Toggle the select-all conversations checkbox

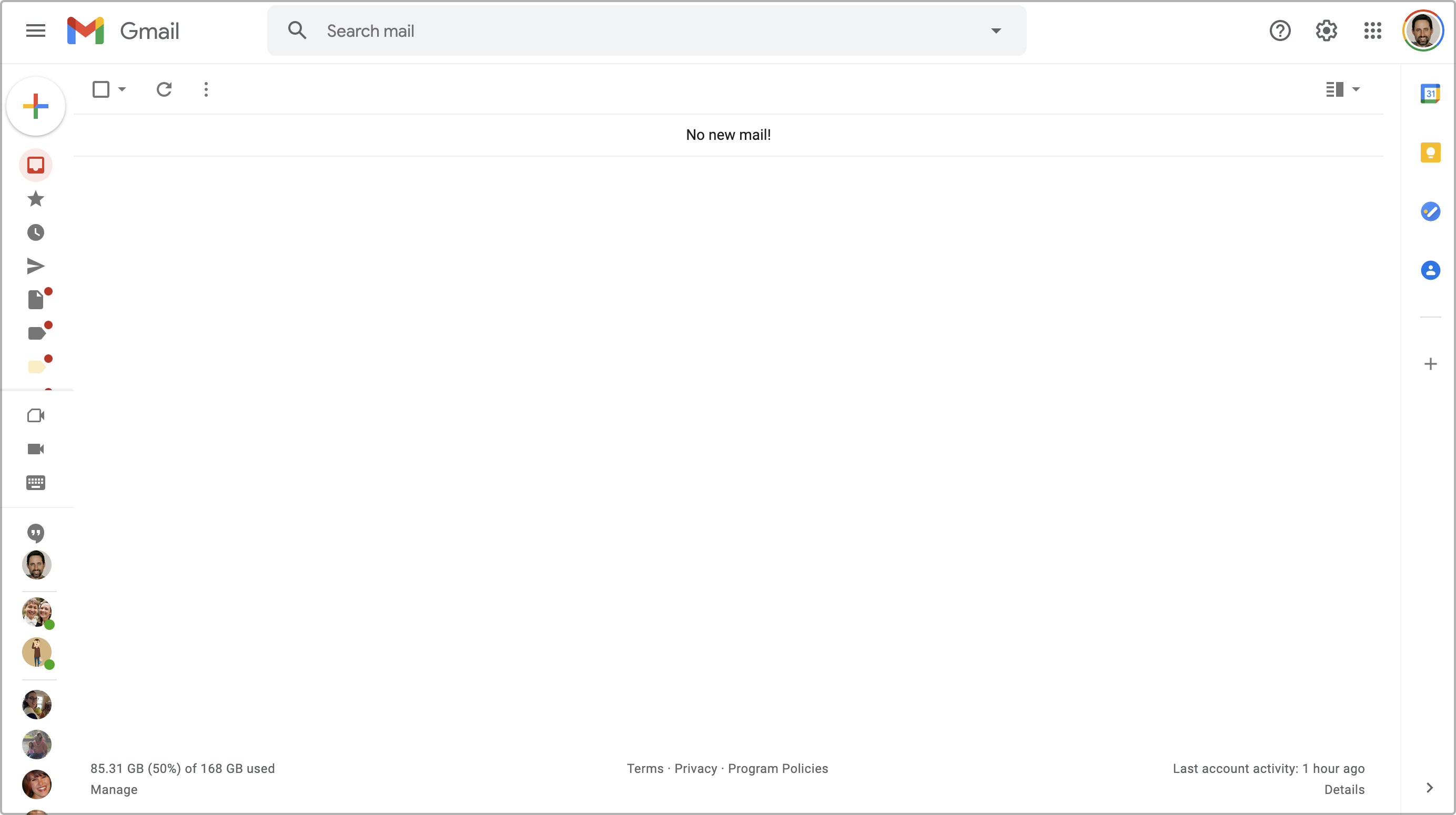click(x=101, y=89)
